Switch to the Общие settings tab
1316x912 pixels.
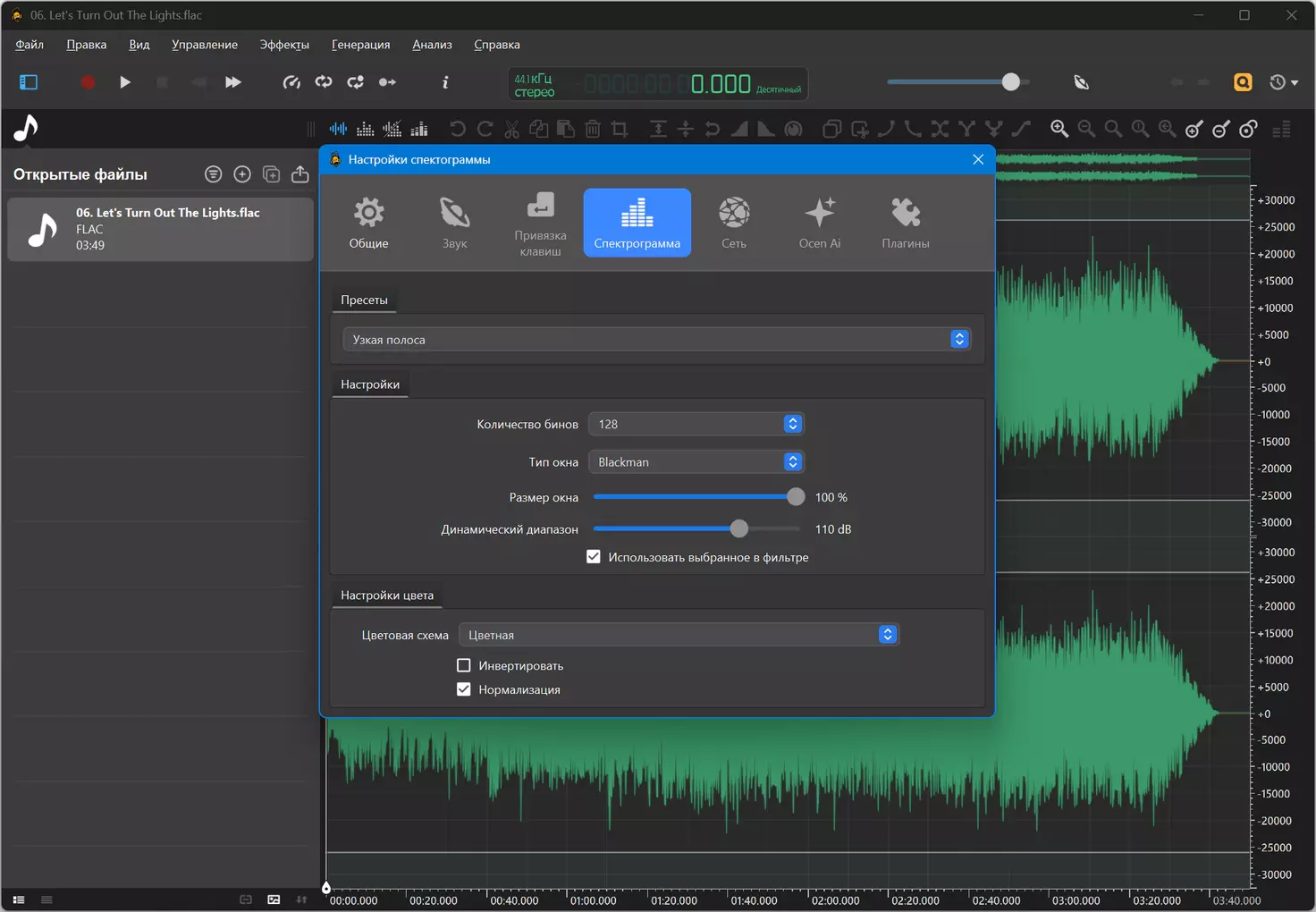pos(368,223)
